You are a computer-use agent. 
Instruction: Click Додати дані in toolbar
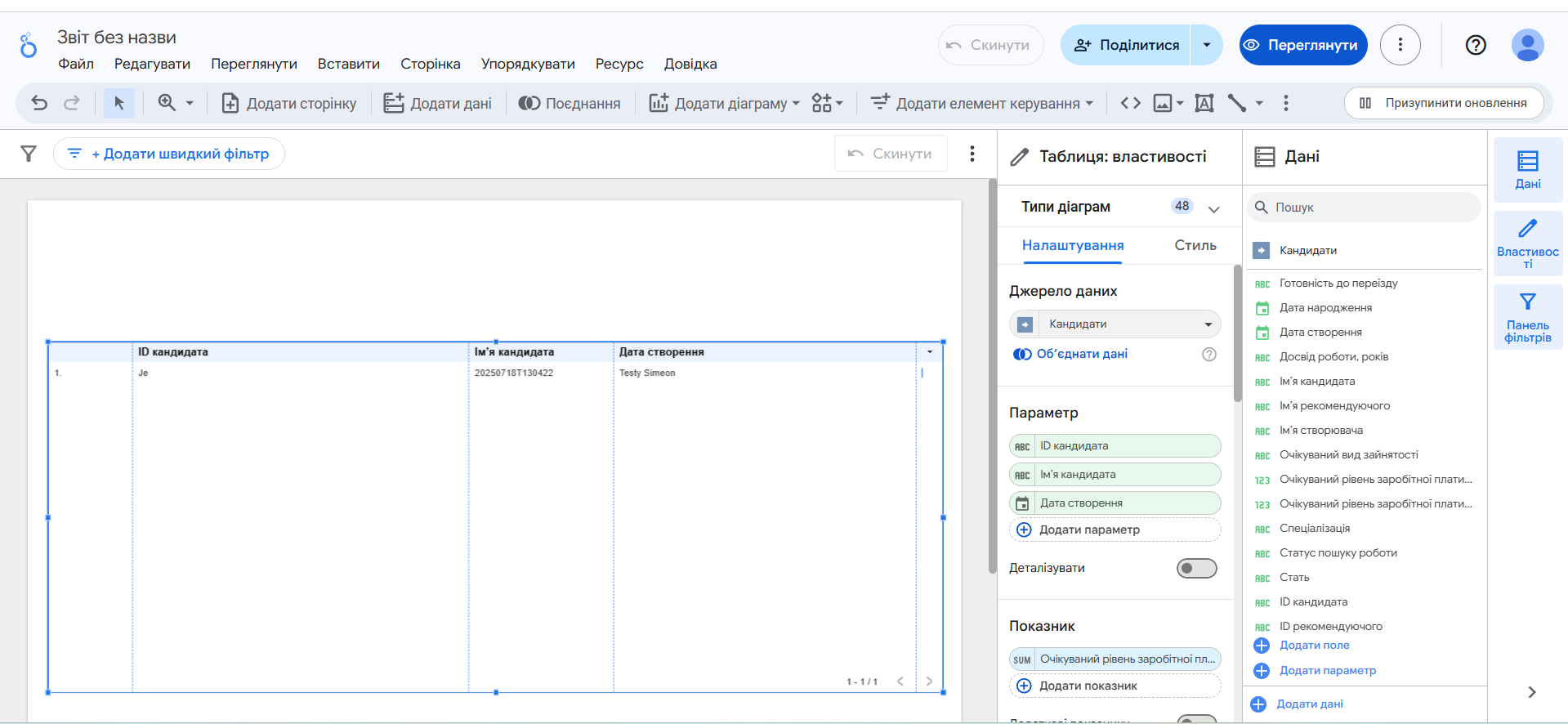point(438,103)
